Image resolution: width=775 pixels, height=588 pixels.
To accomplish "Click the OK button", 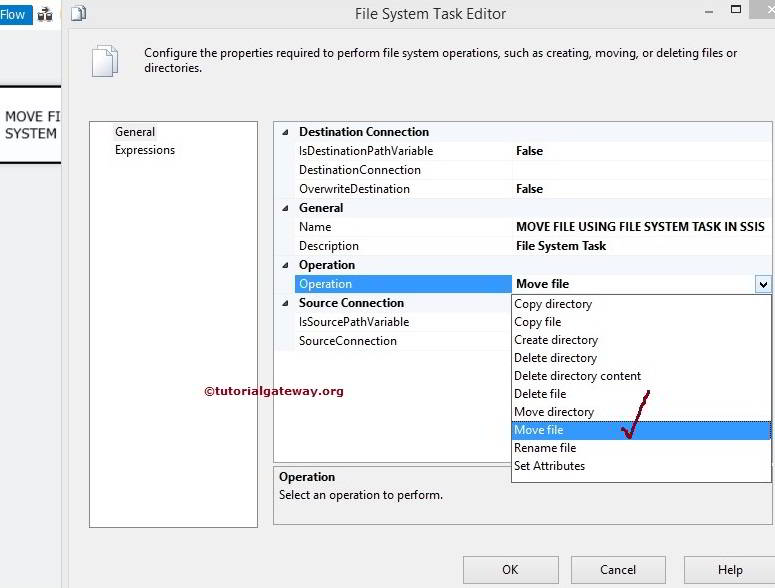I will click(x=511, y=570).
